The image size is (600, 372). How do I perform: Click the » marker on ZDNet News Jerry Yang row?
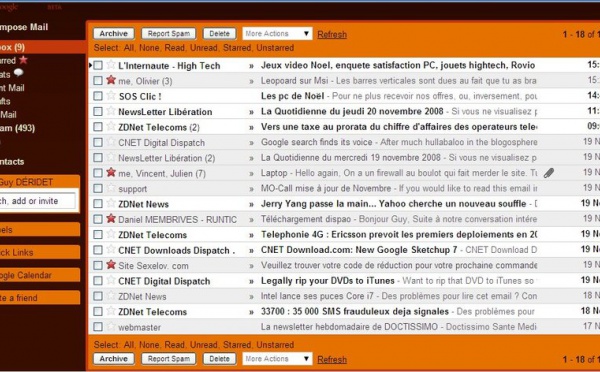point(251,204)
